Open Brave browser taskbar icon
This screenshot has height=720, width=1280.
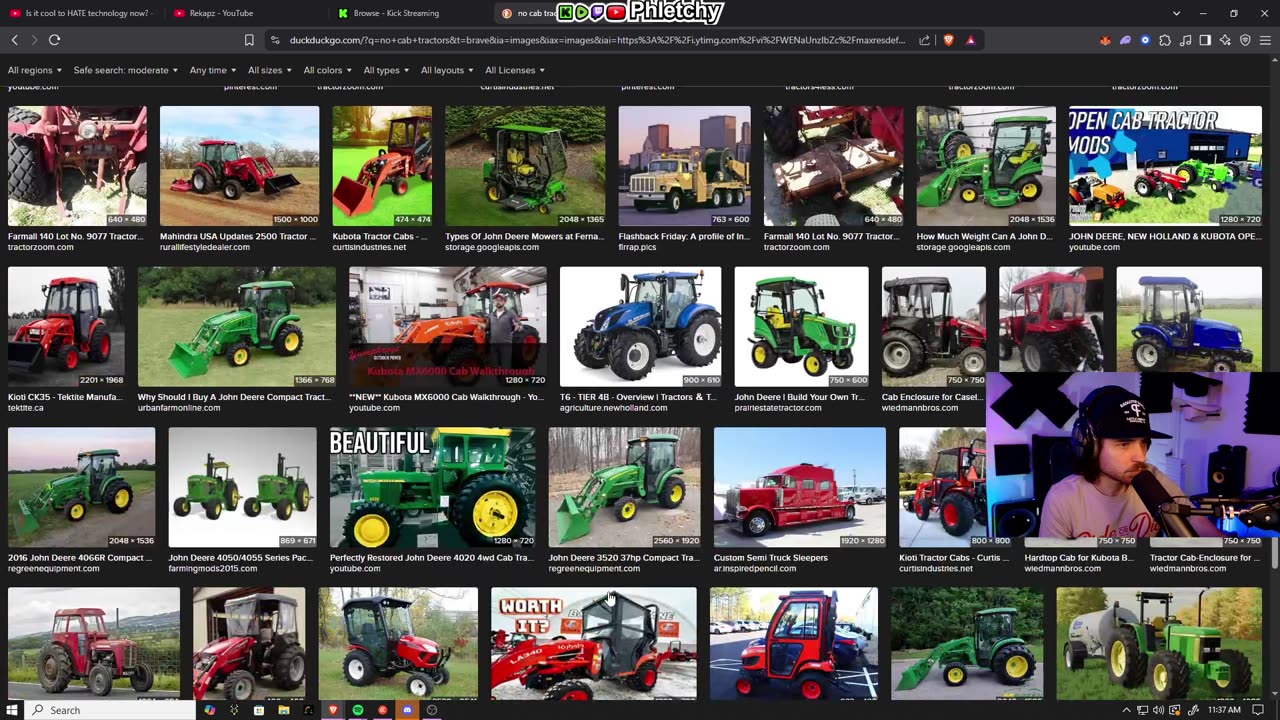click(x=333, y=710)
